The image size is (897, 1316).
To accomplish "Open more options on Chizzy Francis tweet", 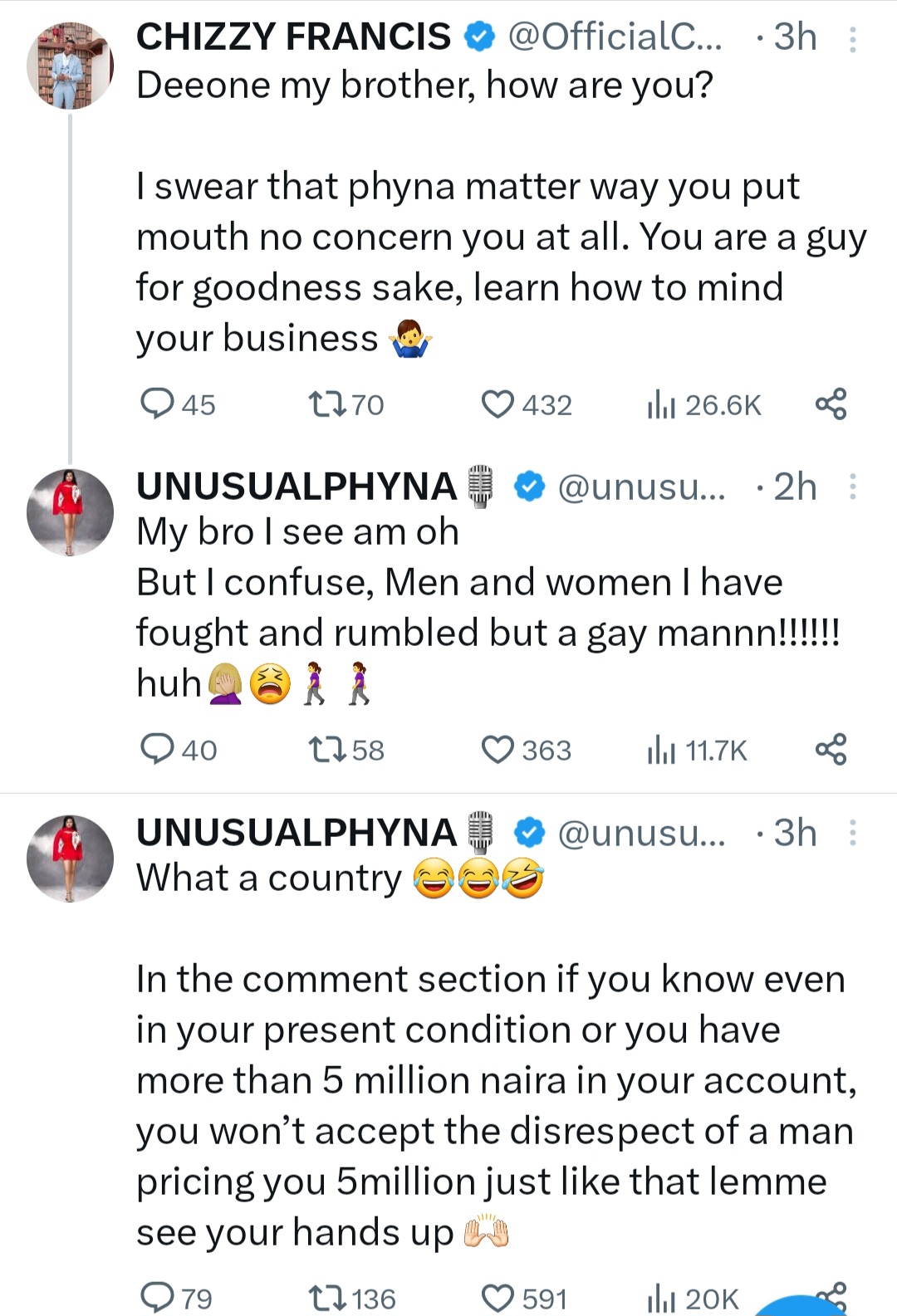I will [x=852, y=38].
